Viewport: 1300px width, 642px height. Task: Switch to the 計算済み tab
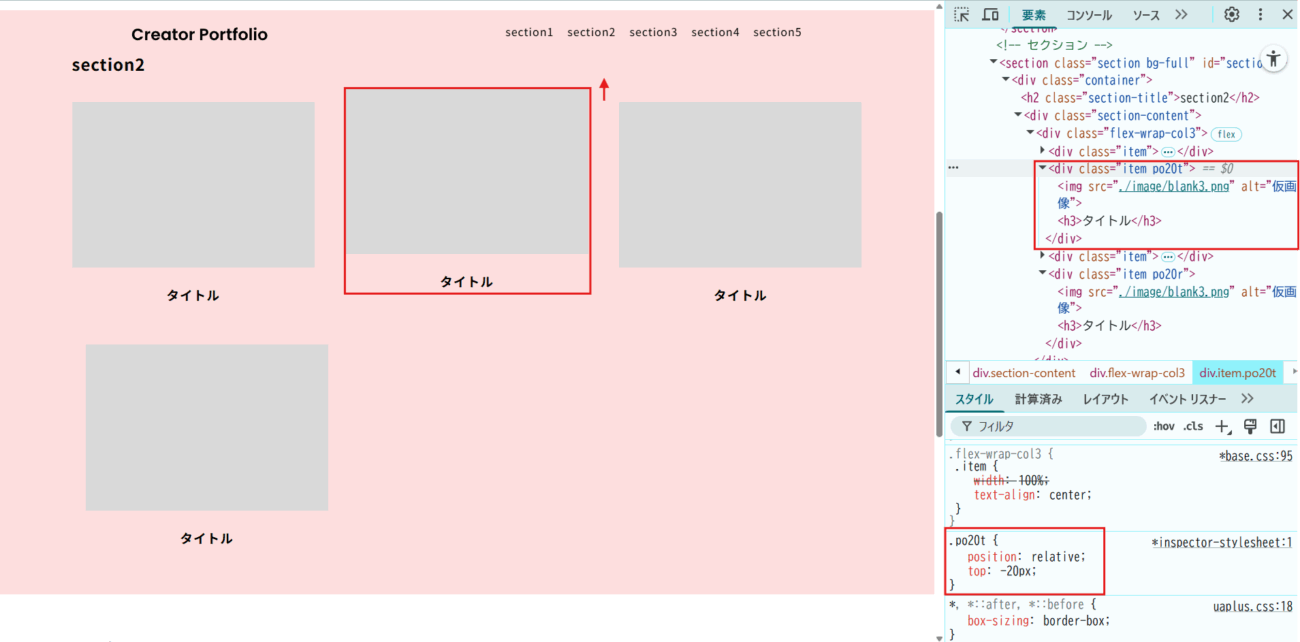click(1038, 399)
